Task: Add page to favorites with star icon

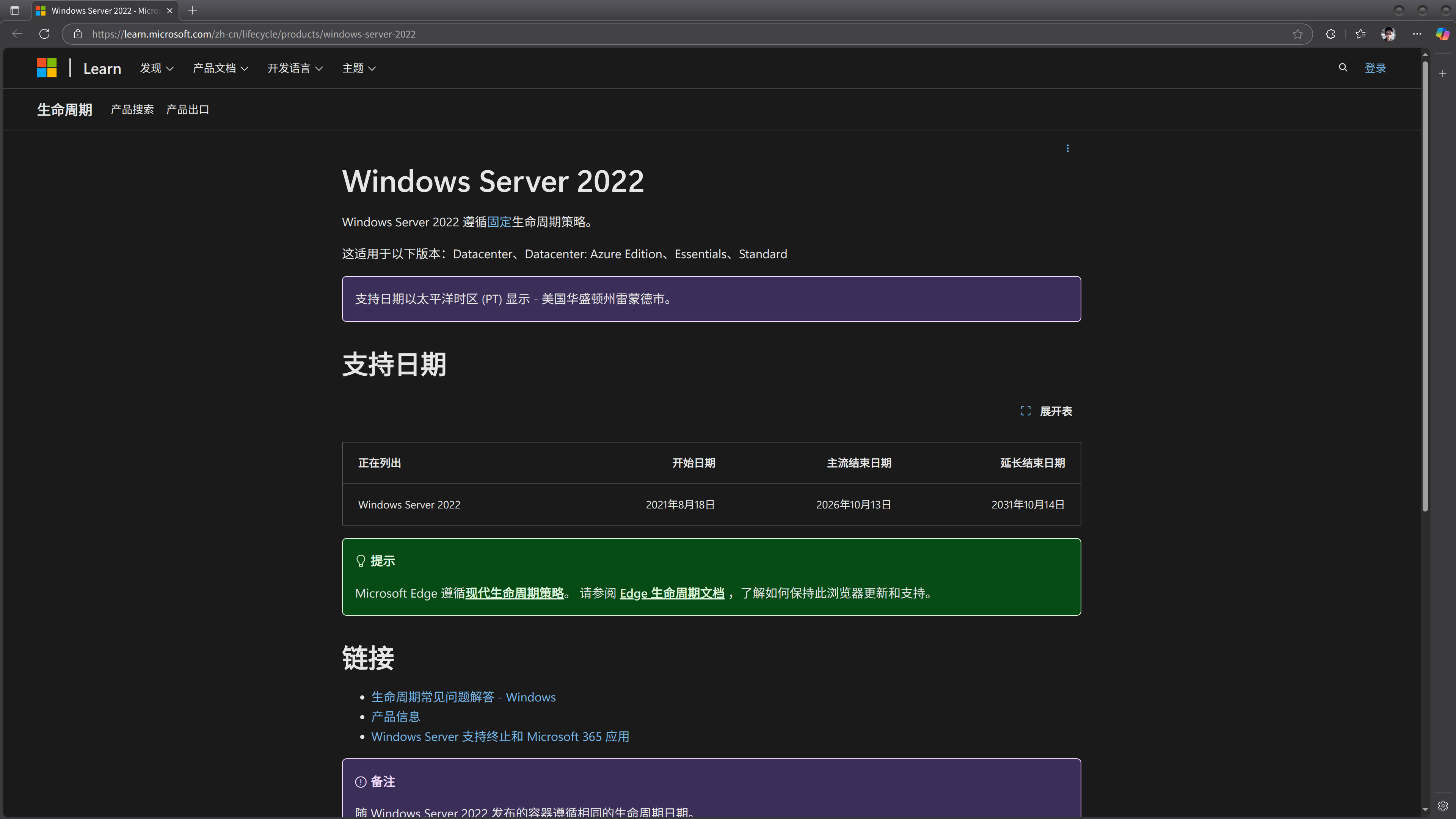Action: click(1298, 34)
